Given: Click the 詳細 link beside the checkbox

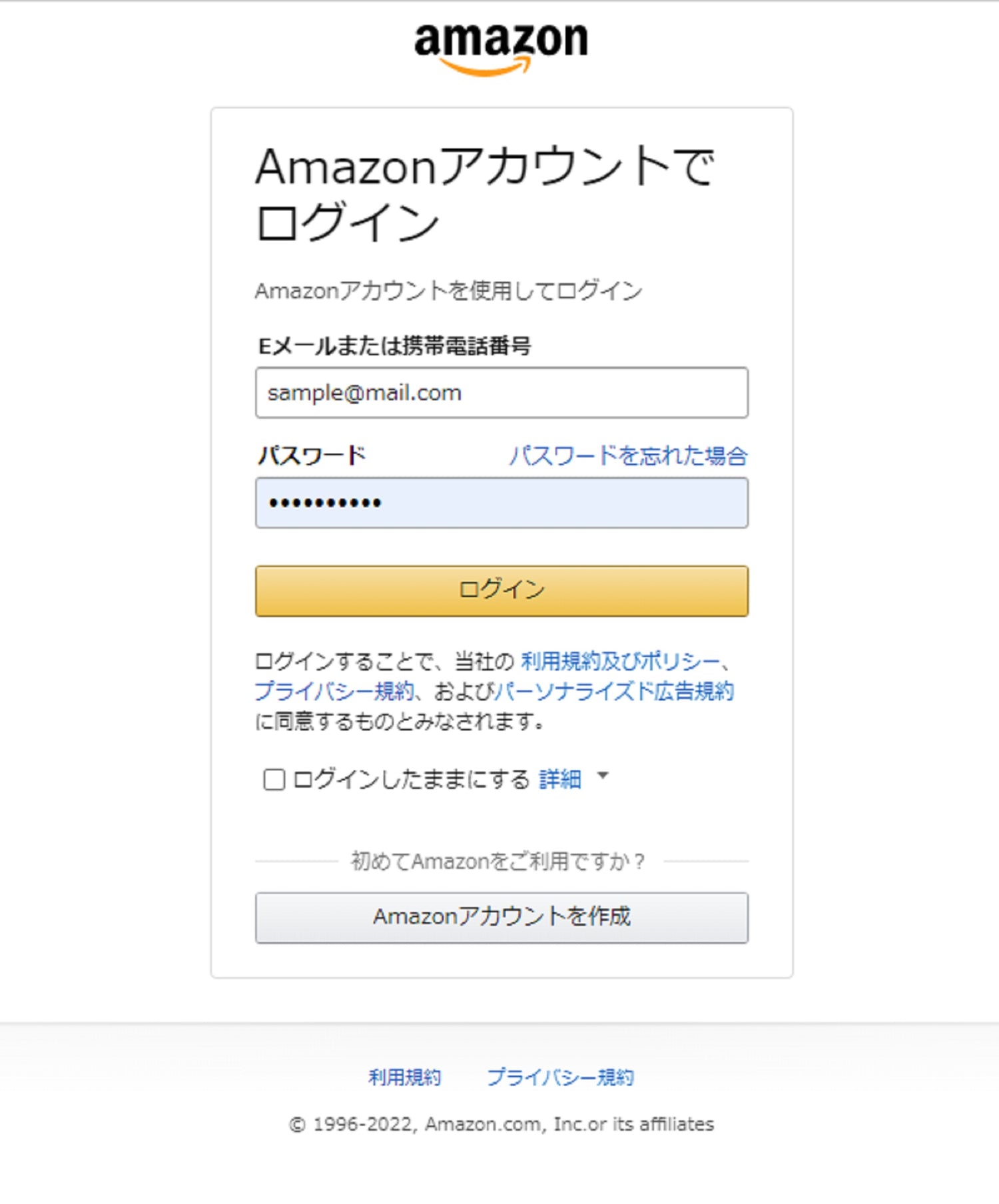Looking at the screenshot, I should 560,779.
